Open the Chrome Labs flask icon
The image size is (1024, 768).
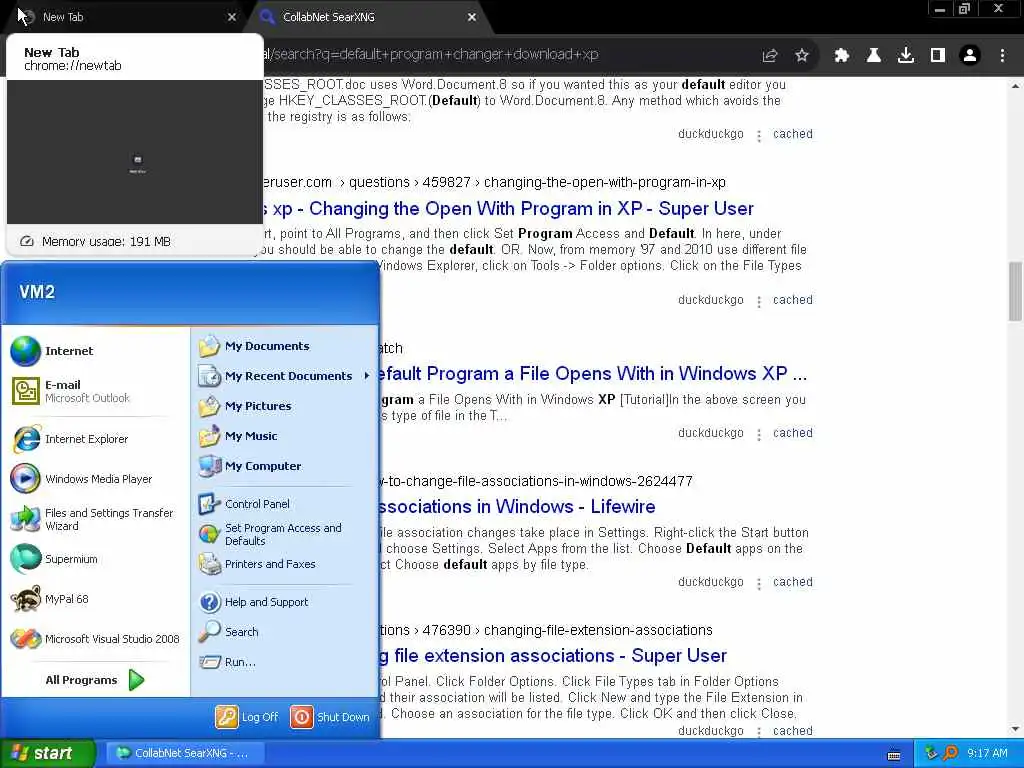pyautogui.click(x=874, y=56)
